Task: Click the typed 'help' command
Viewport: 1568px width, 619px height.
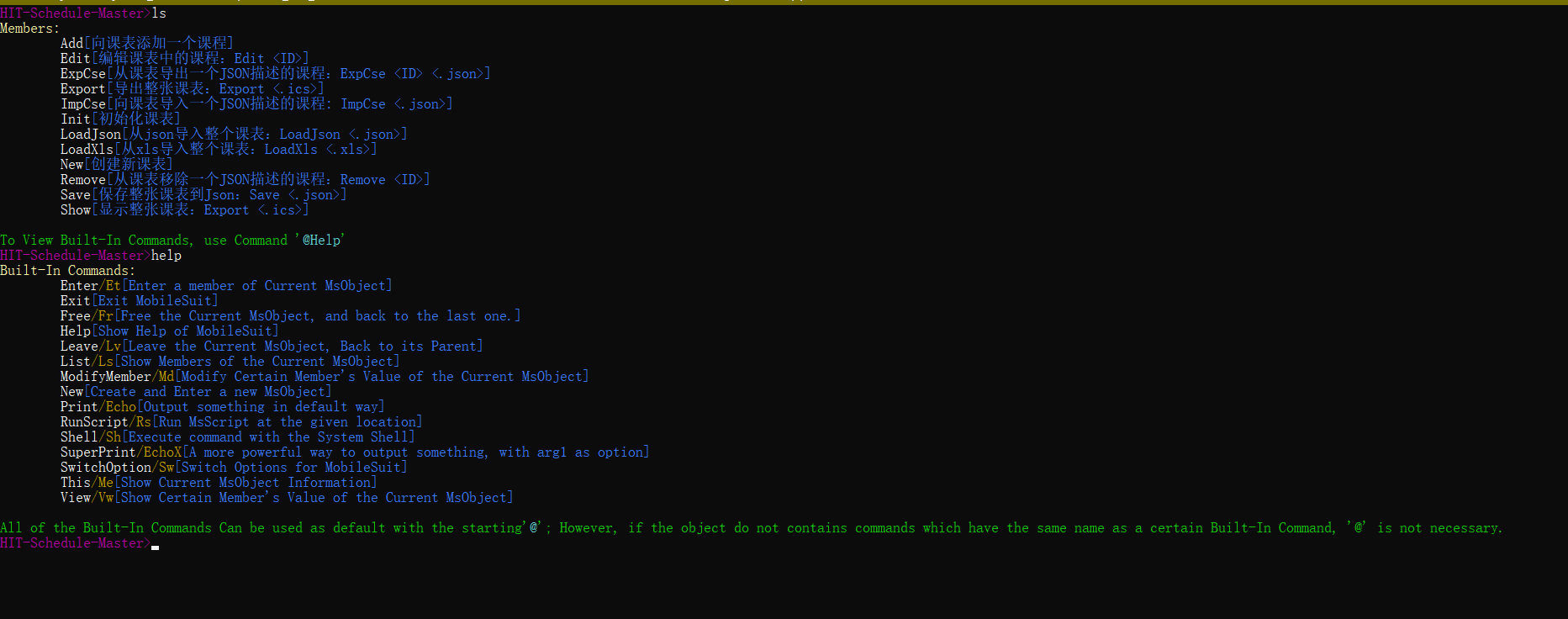Action: click(x=166, y=255)
